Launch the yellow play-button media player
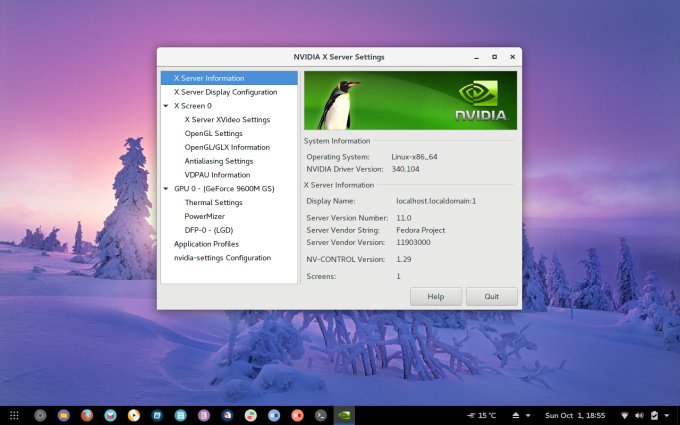Image resolution: width=680 pixels, height=425 pixels. pos(134,415)
